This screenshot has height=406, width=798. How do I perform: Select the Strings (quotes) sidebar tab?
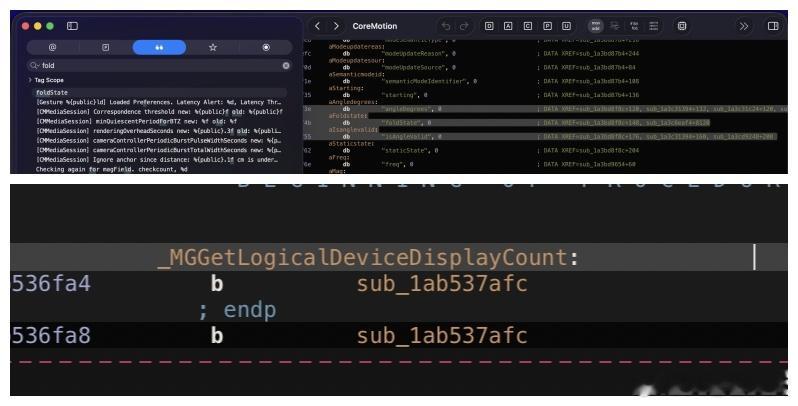pyautogui.click(x=159, y=47)
